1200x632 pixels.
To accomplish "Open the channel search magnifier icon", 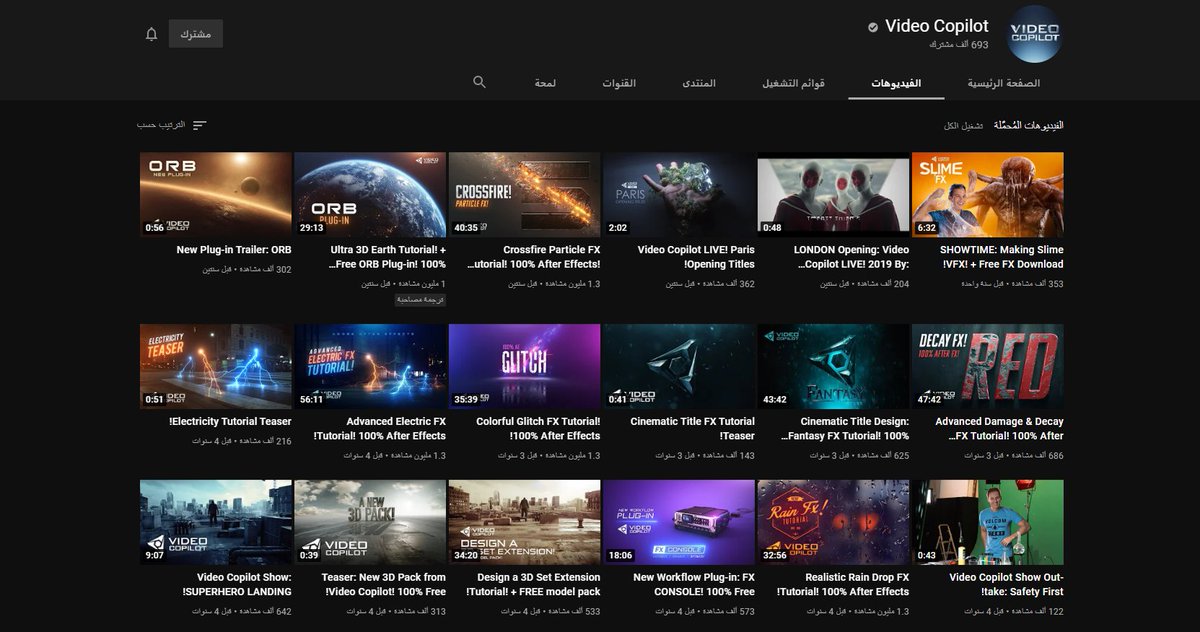I will click(479, 82).
